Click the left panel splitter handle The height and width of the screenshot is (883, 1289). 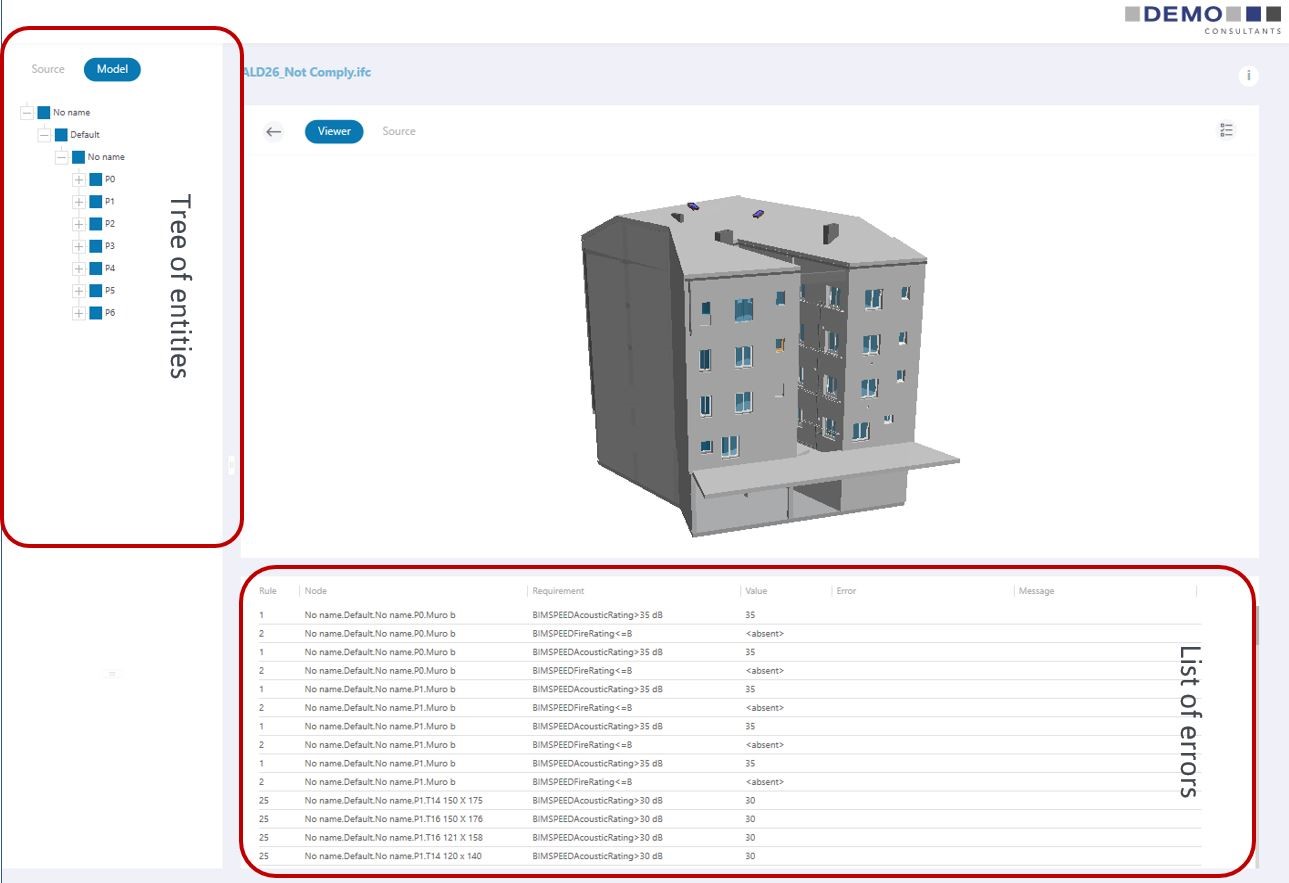point(231,464)
